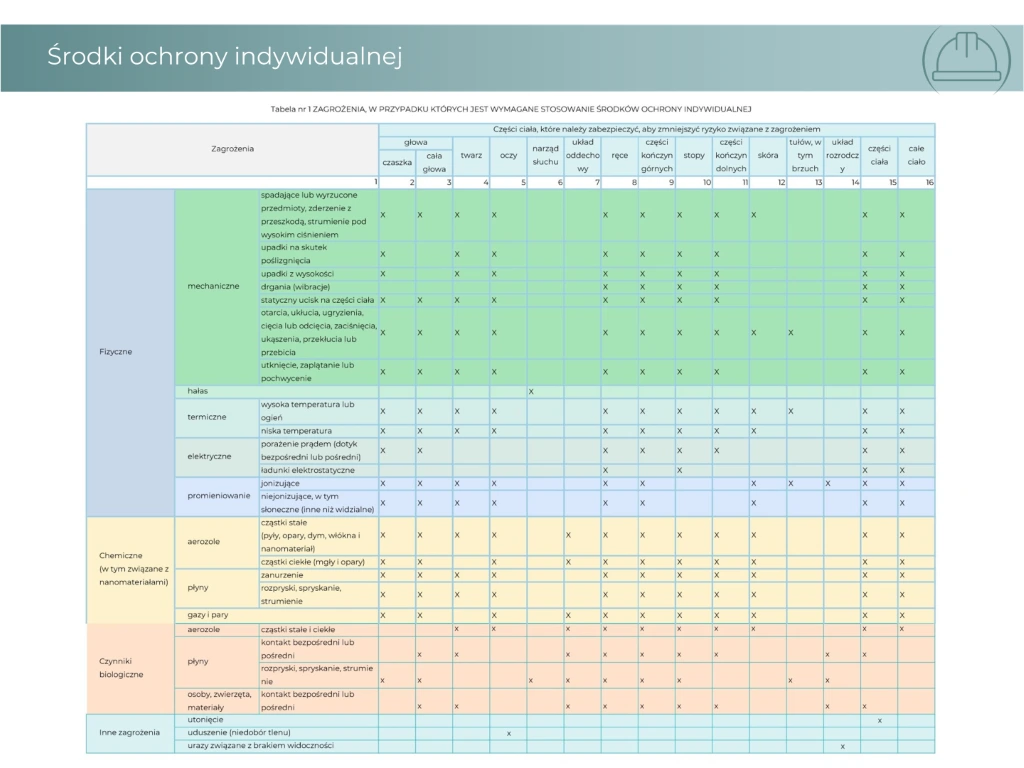Select the "ładunki elektrostatyczne" row label

coord(308,470)
